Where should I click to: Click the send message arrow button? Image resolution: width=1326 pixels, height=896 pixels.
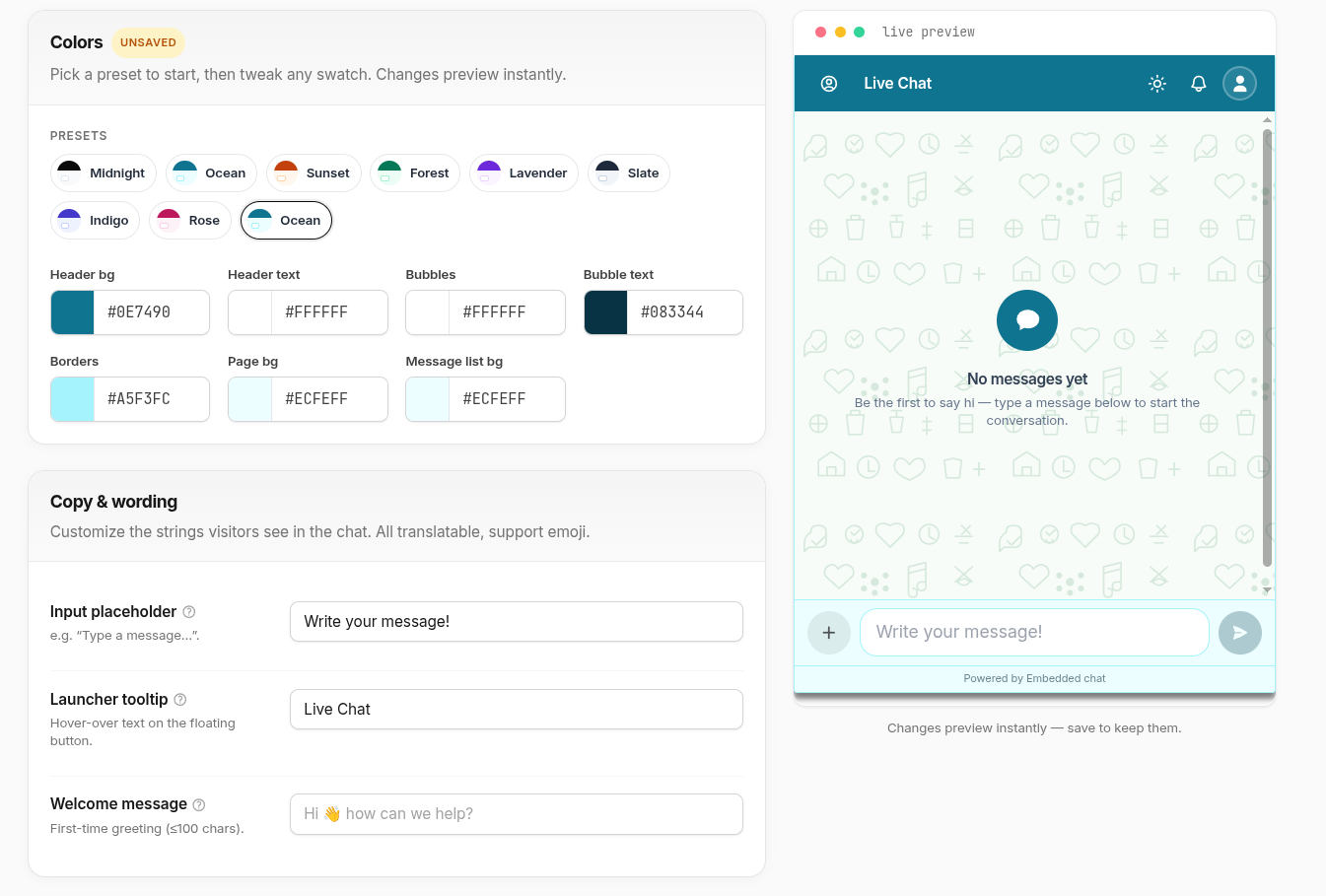pyautogui.click(x=1240, y=633)
